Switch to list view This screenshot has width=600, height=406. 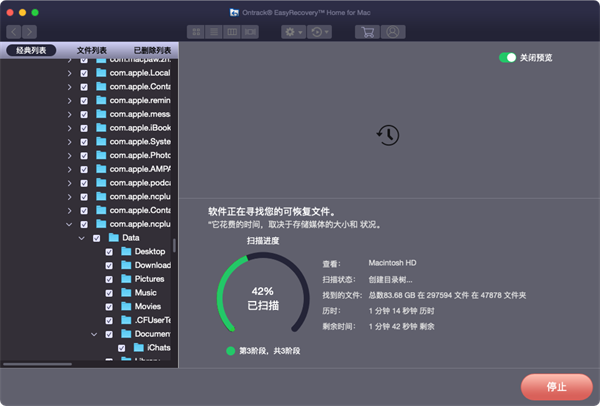point(214,32)
